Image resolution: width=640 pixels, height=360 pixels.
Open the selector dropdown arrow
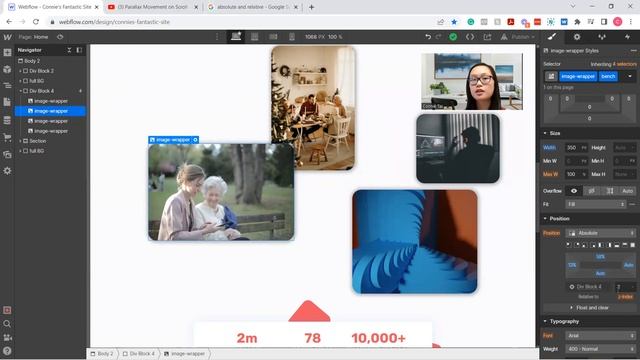pyautogui.click(x=630, y=76)
